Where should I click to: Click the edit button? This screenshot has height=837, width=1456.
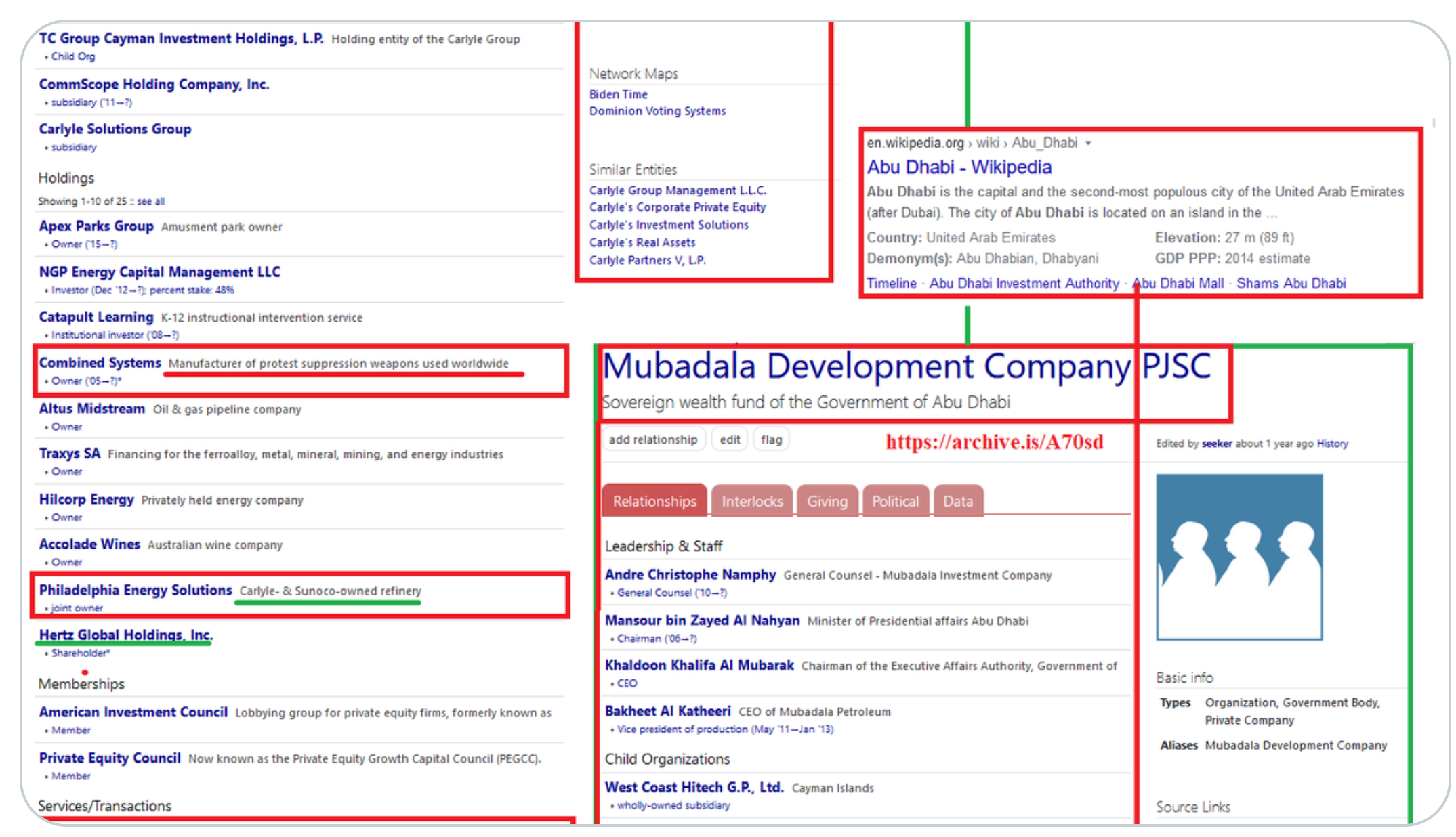pyautogui.click(x=730, y=440)
